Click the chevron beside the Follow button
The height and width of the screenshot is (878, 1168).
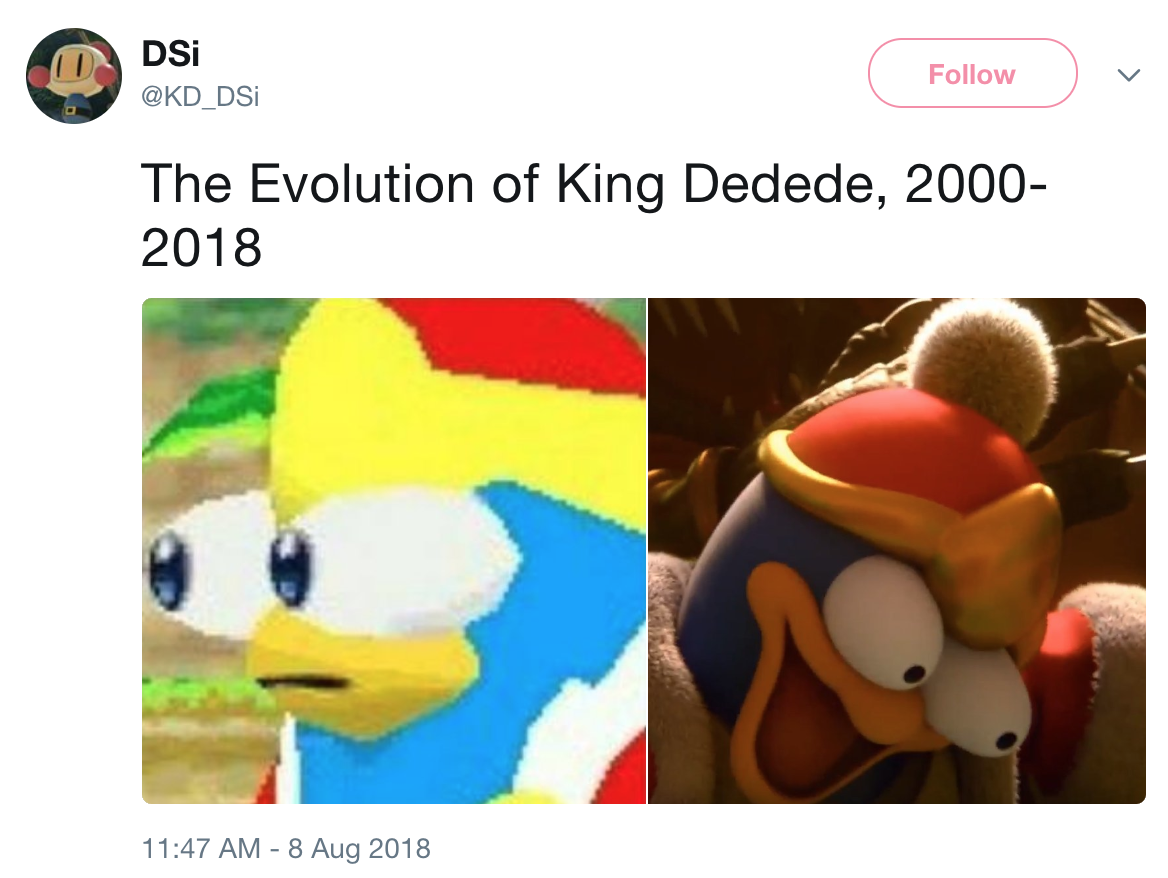pos(1128,74)
